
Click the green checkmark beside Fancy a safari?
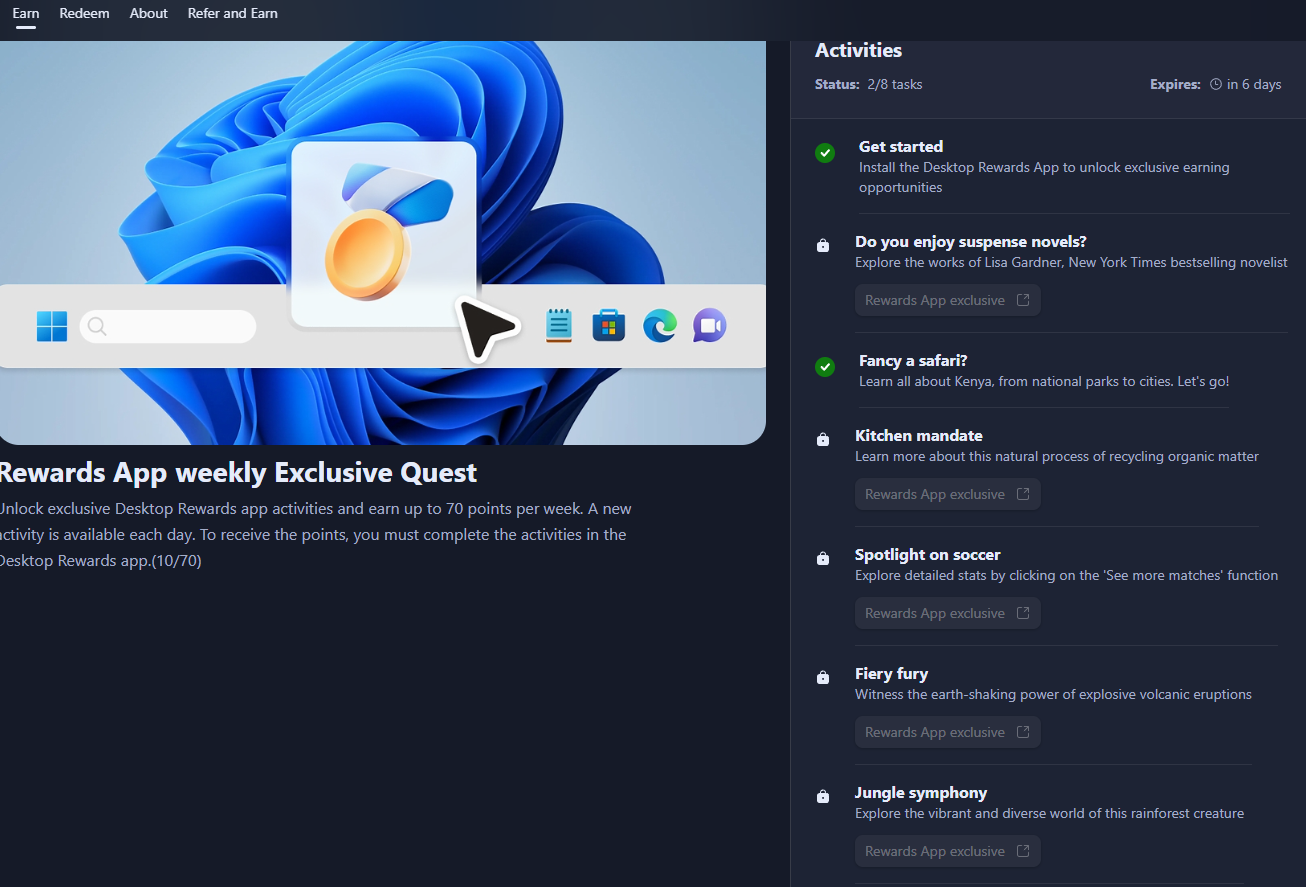tap(825, 367)
